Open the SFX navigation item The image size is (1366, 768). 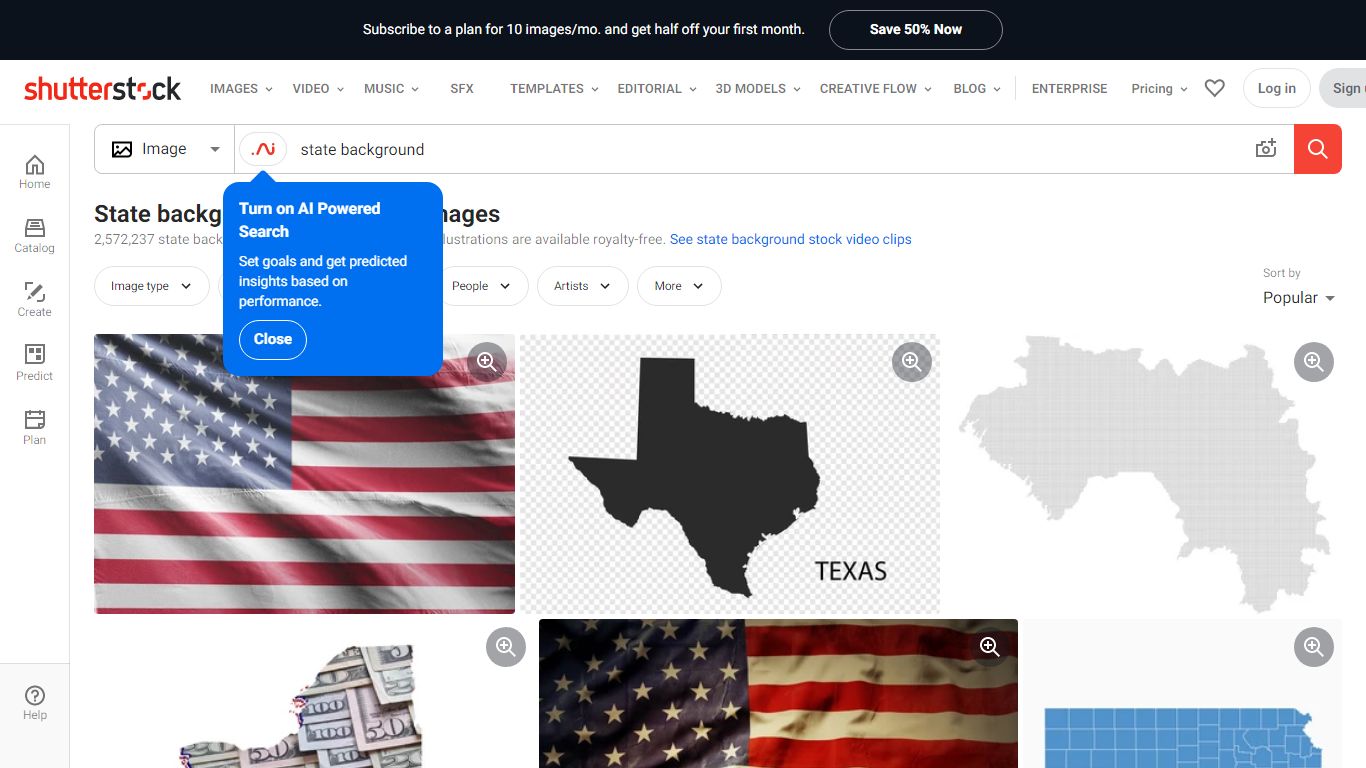[x=462, y=88]
